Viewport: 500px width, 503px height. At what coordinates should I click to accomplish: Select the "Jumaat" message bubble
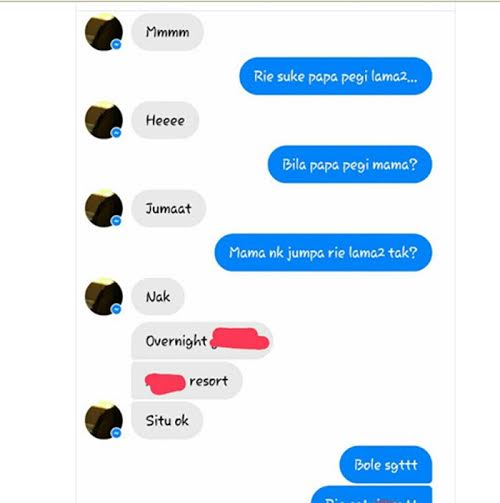point(169,208)
